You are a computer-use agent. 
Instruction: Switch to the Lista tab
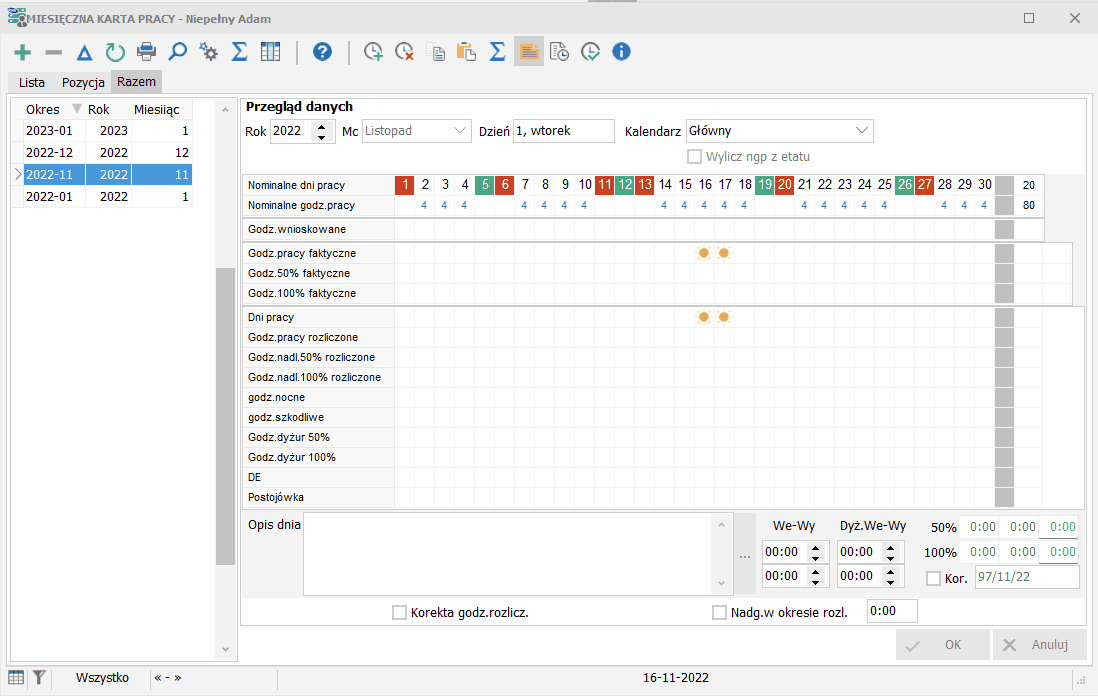click(x=32, y=82)
